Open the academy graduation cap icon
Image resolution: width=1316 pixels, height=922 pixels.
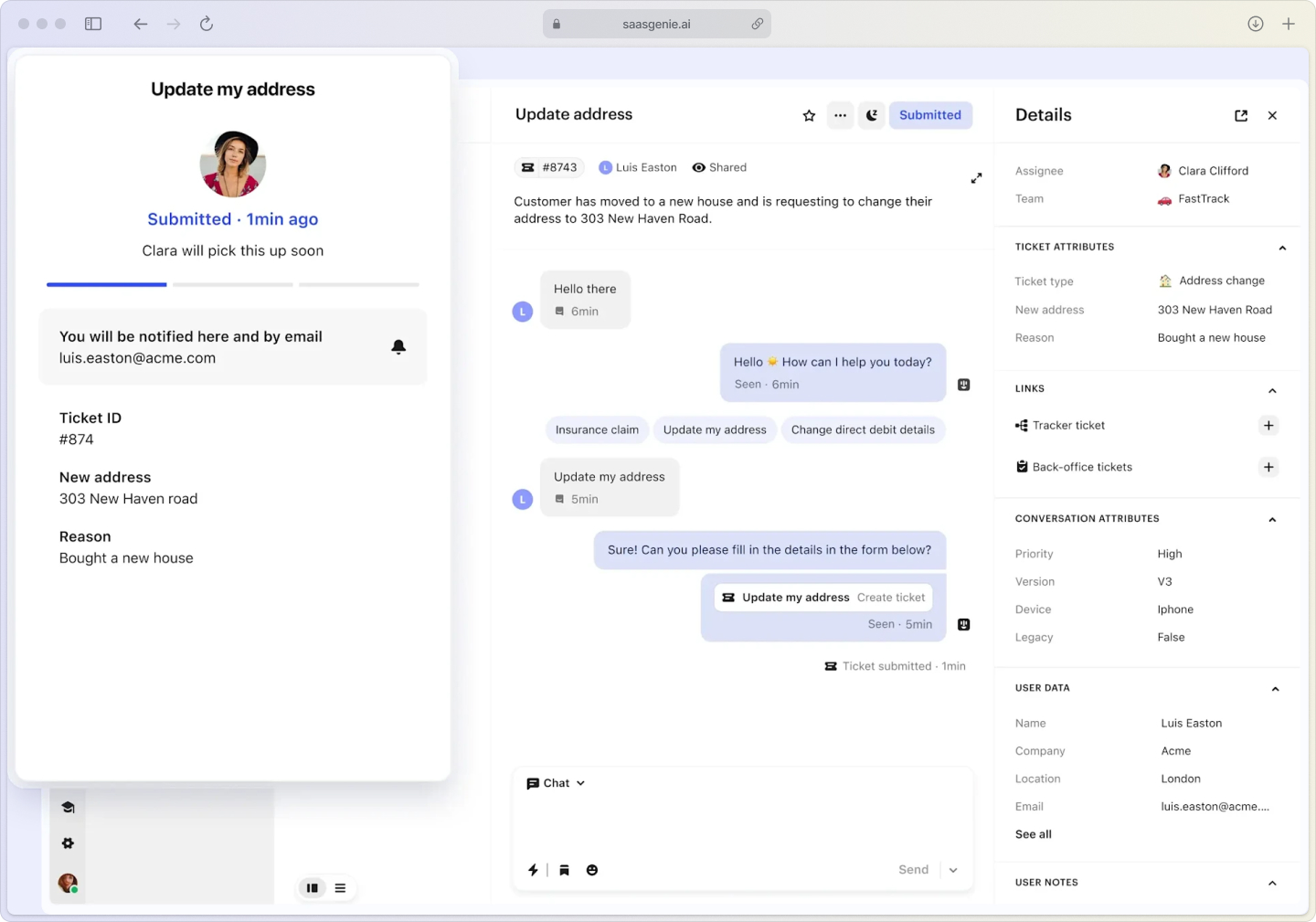(x=68, y=807)
